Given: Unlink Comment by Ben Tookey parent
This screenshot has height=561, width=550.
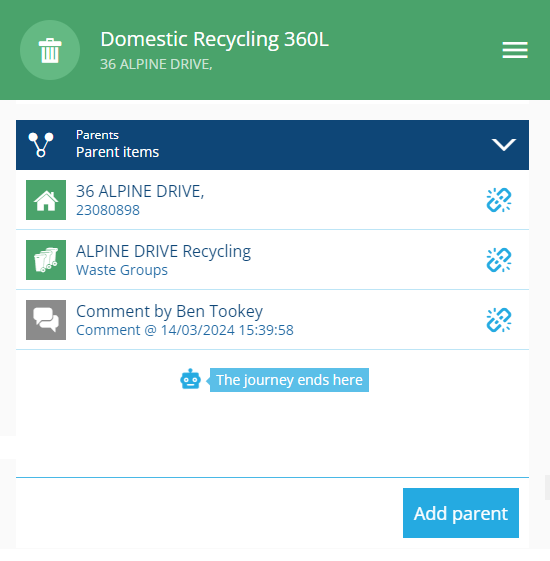Looking at the screenshot, I should 499,320.
